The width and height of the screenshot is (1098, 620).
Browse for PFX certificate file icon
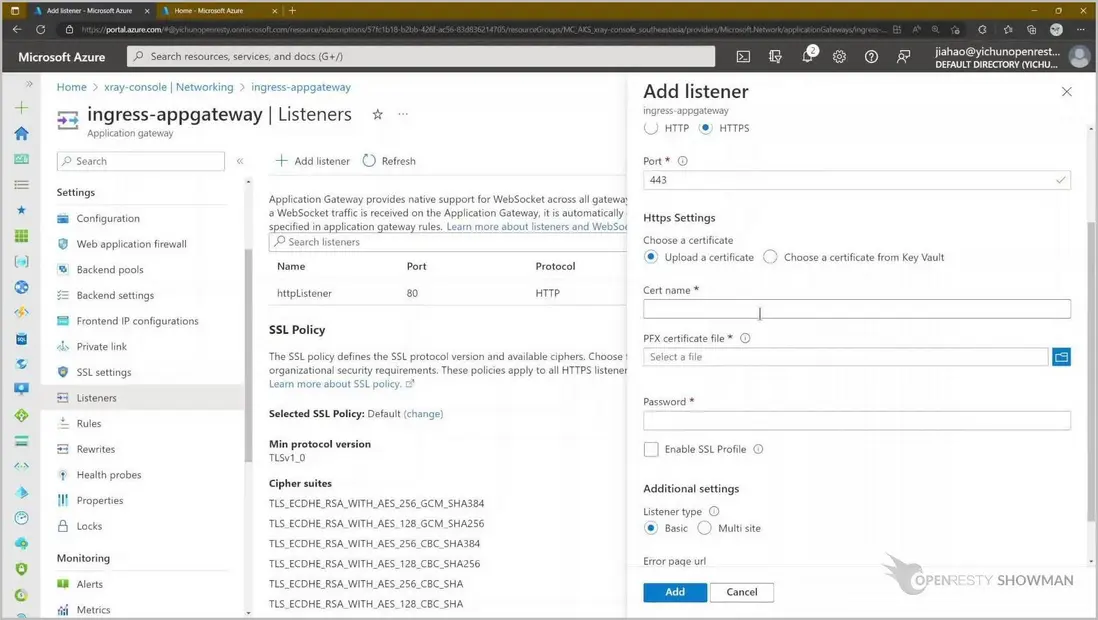tap(1061, 357)
